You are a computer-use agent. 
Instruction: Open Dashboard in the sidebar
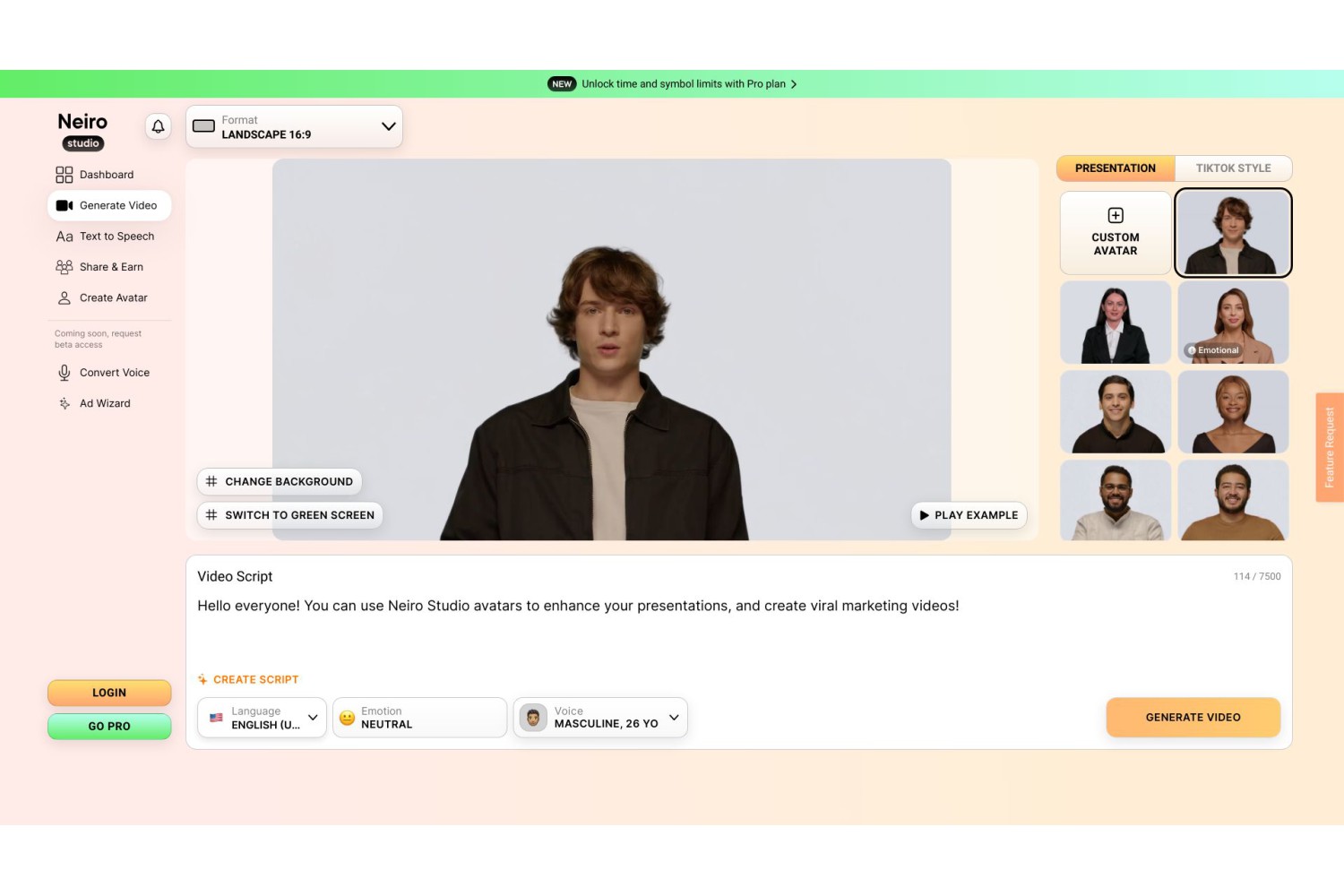tap(109, 175)
